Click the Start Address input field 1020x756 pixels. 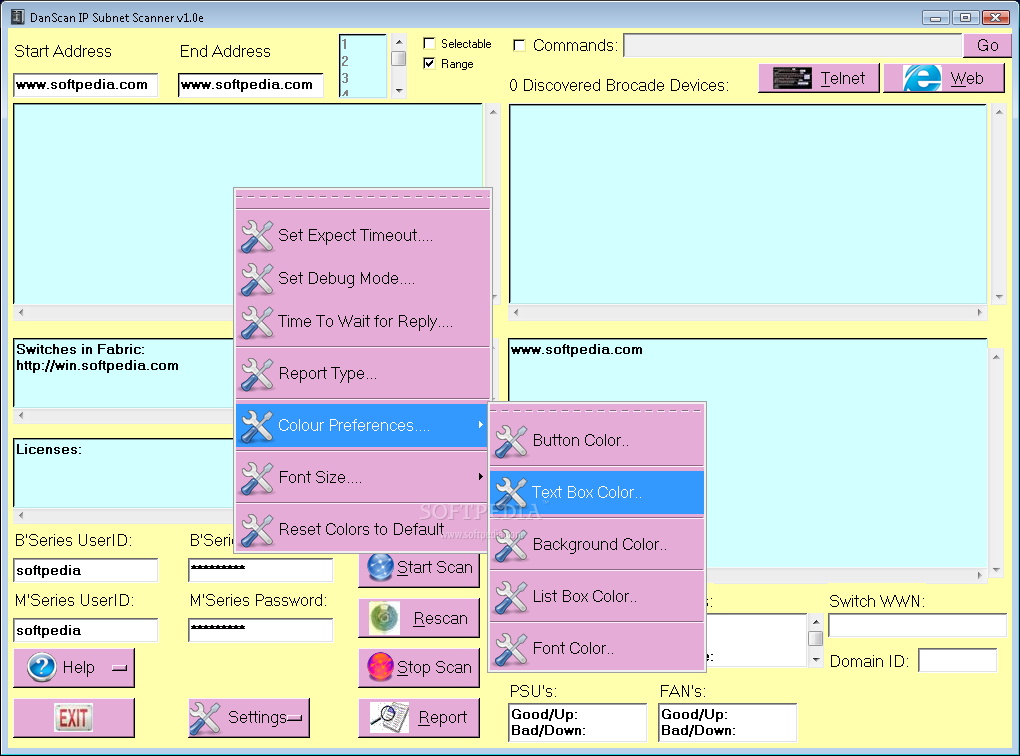tap(85, 85)
